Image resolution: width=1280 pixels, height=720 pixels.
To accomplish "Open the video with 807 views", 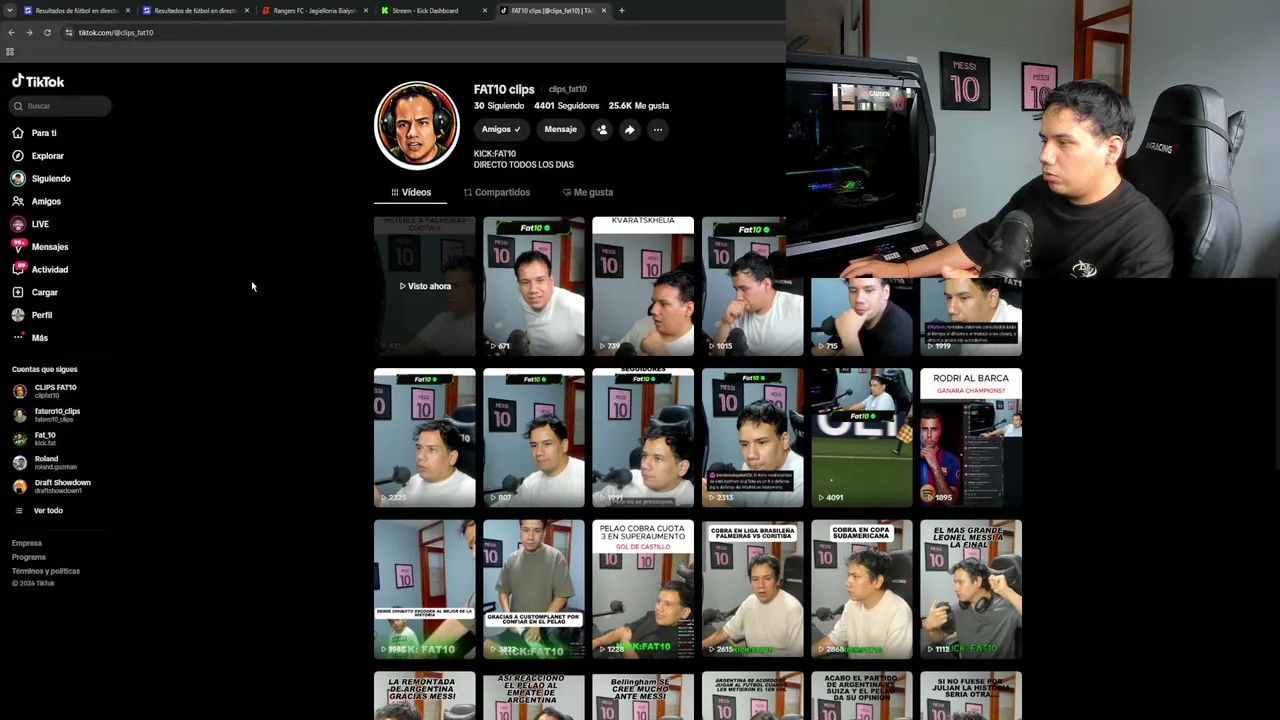I will tap(534, 438).
